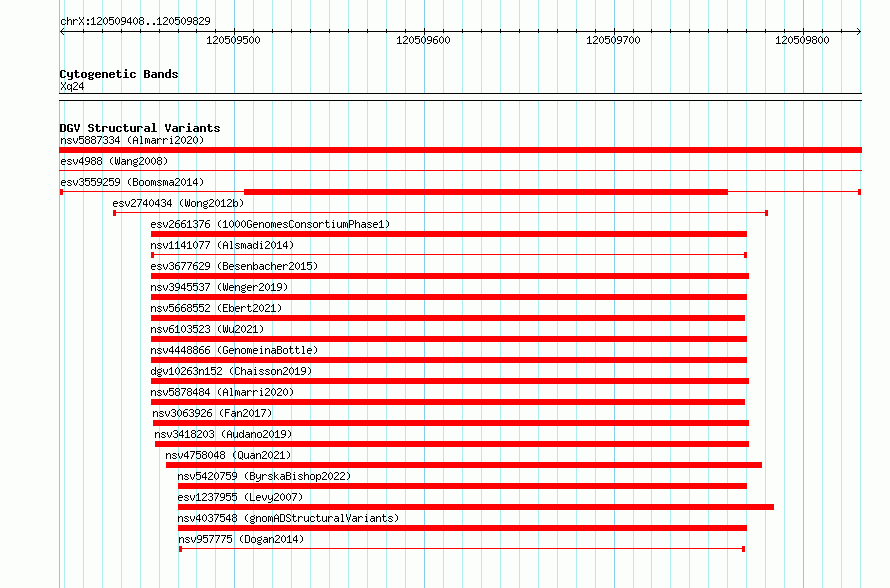Open esv2661376 (1000GenomesConsortiumPhase1) entry
The height and width of the screenshot is (588, 890).
[x=270, y=224]
